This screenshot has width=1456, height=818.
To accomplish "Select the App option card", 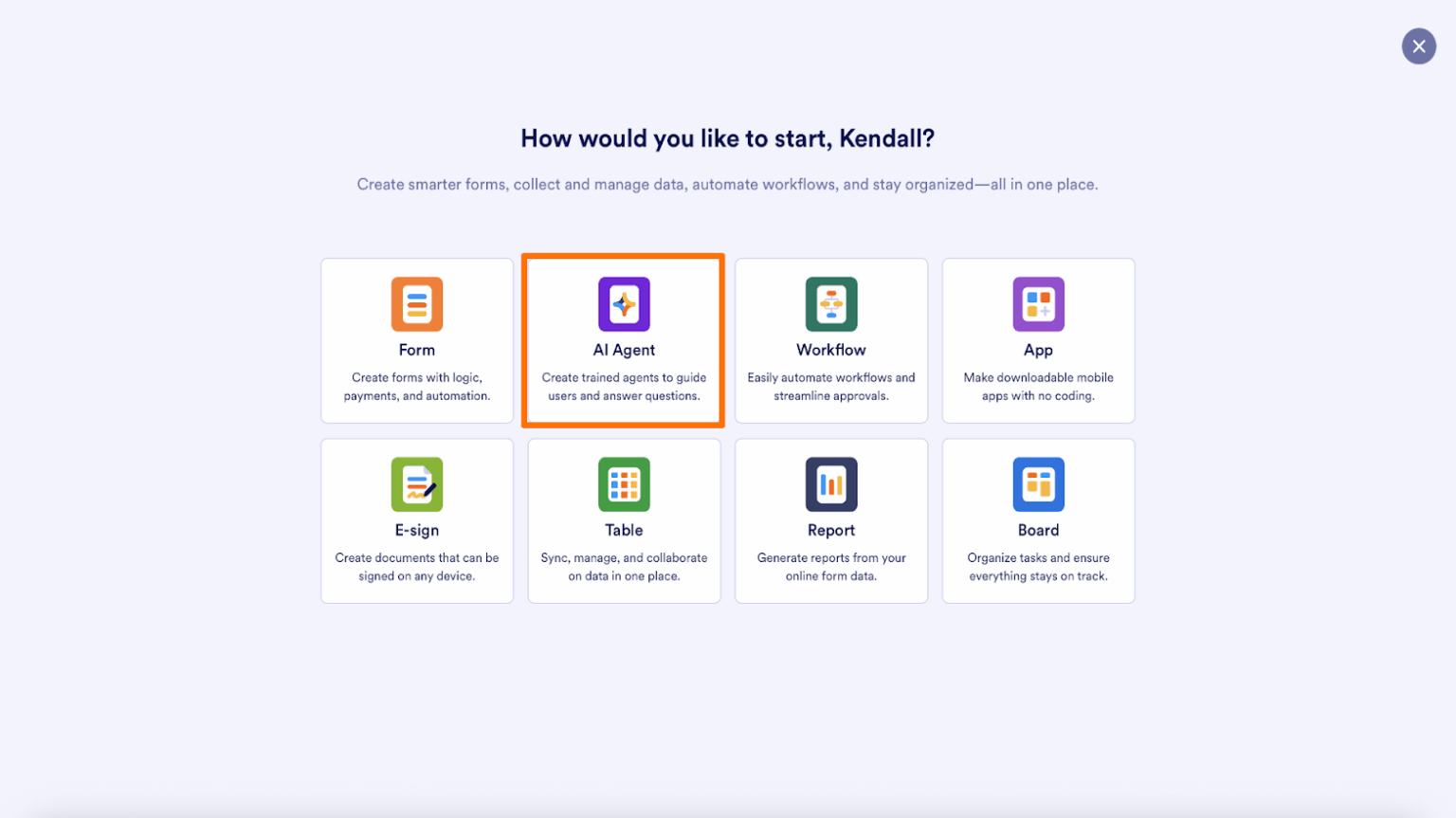I will click(1038, 339).
